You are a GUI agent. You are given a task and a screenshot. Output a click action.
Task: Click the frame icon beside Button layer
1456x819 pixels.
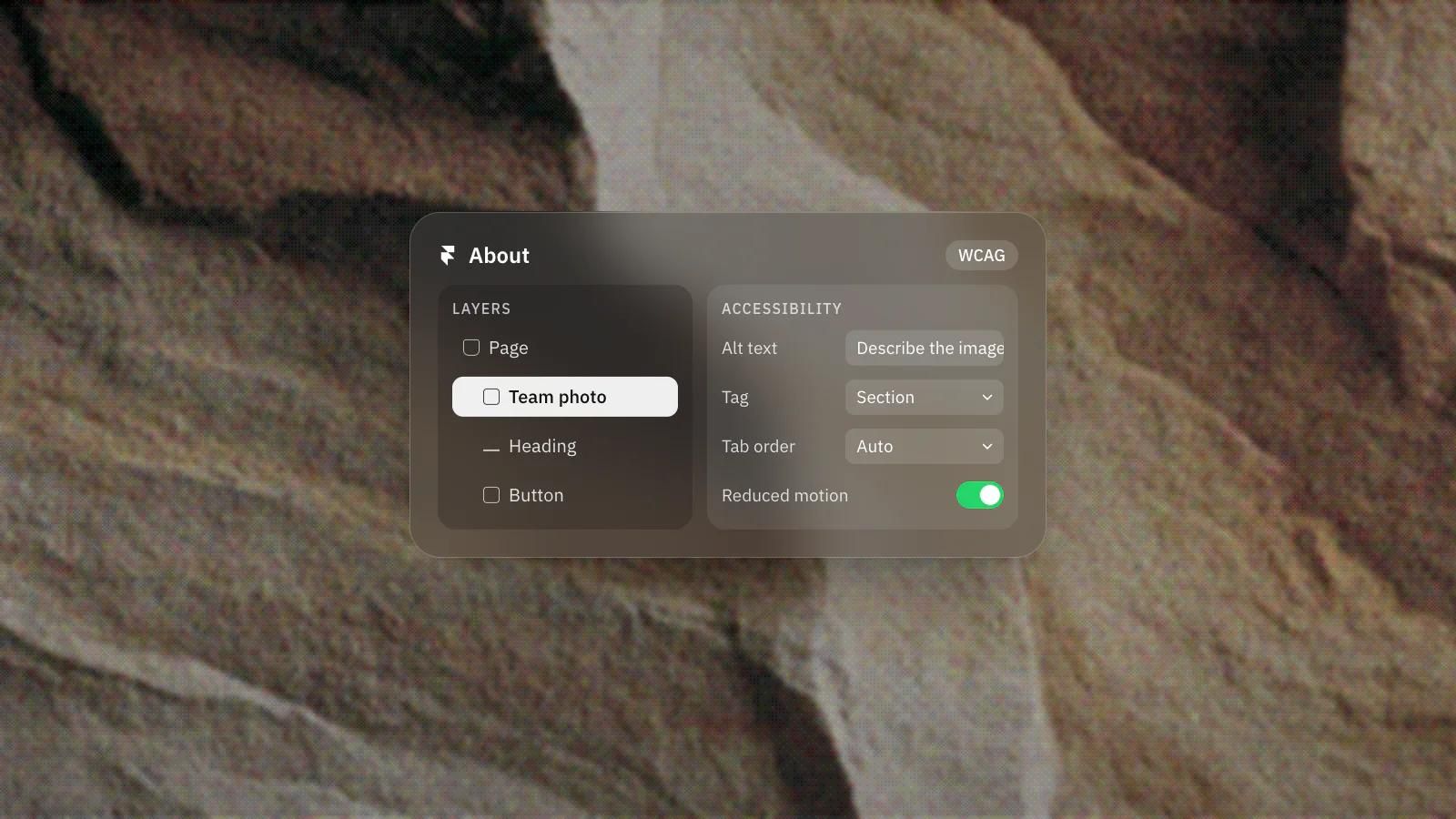tap(491, 495)
